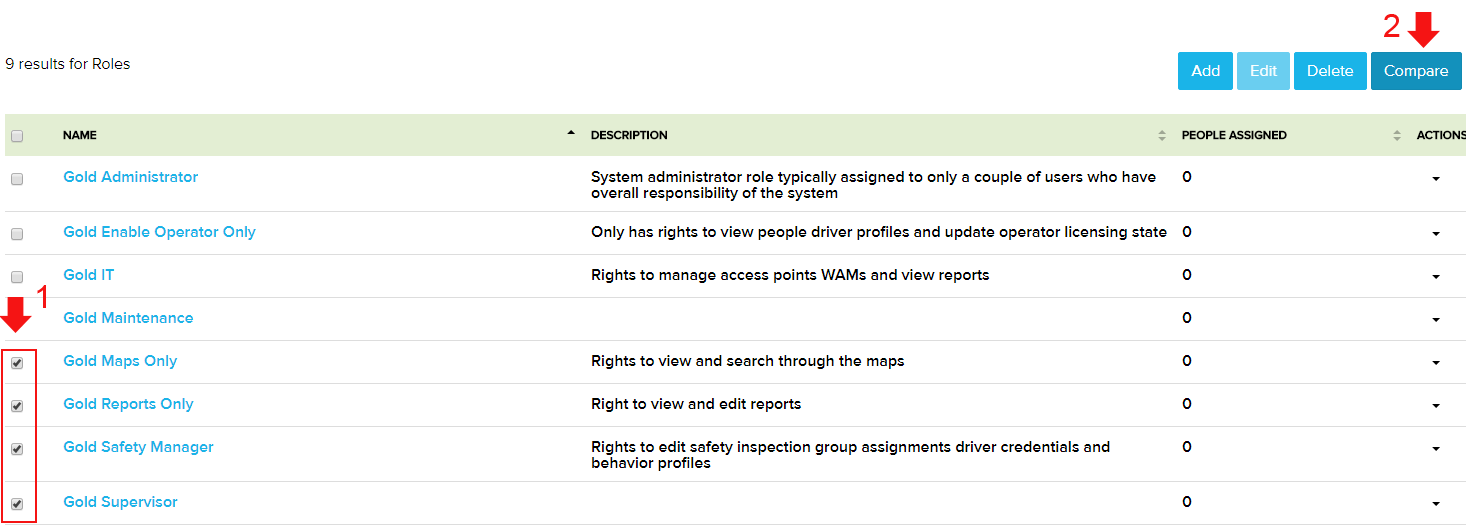Open the Gold Enable Operator Only link
The width and height of the screenshot is (1466, 527).
click(x=159, y=232)
